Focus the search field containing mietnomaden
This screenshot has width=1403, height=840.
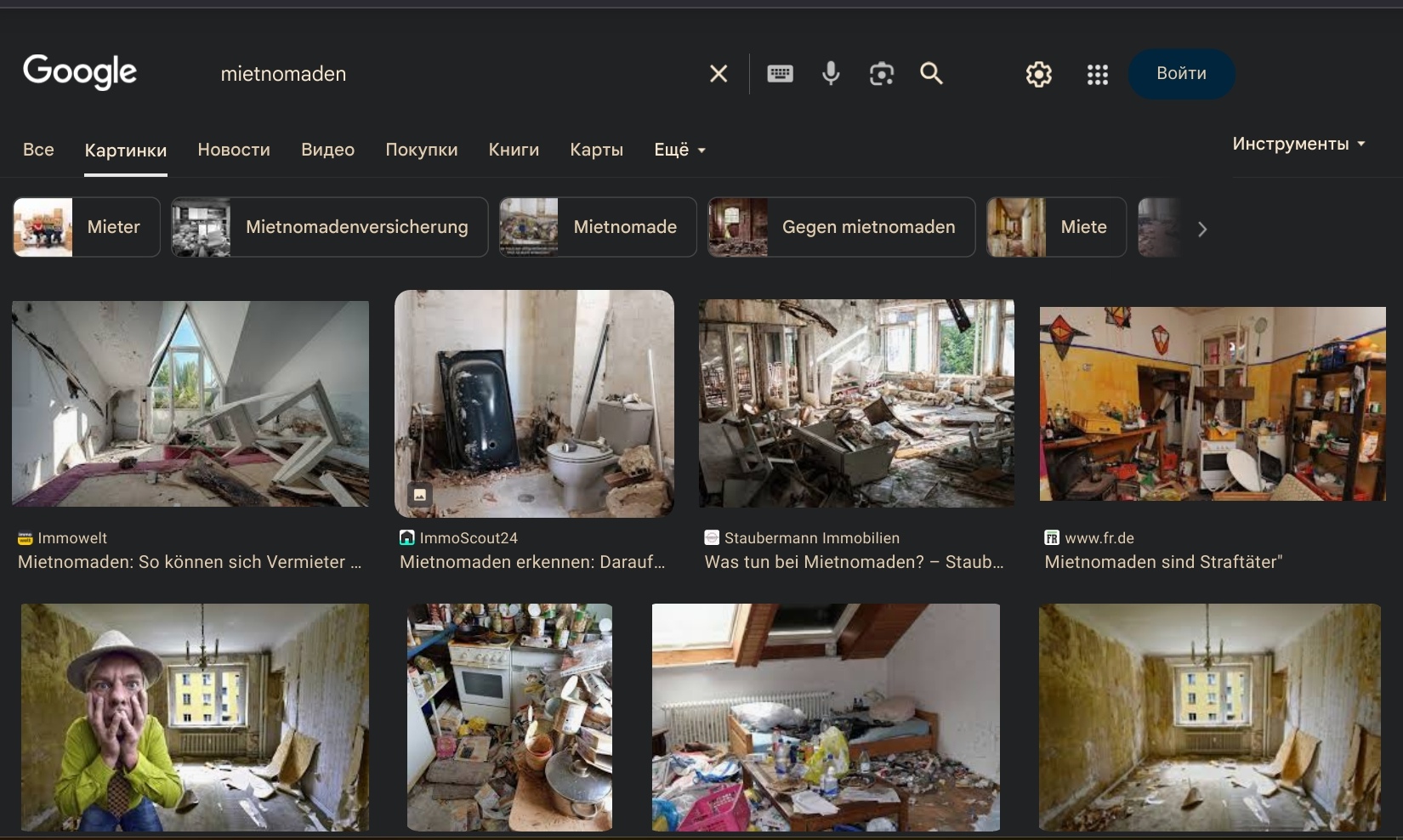point(455,74)
